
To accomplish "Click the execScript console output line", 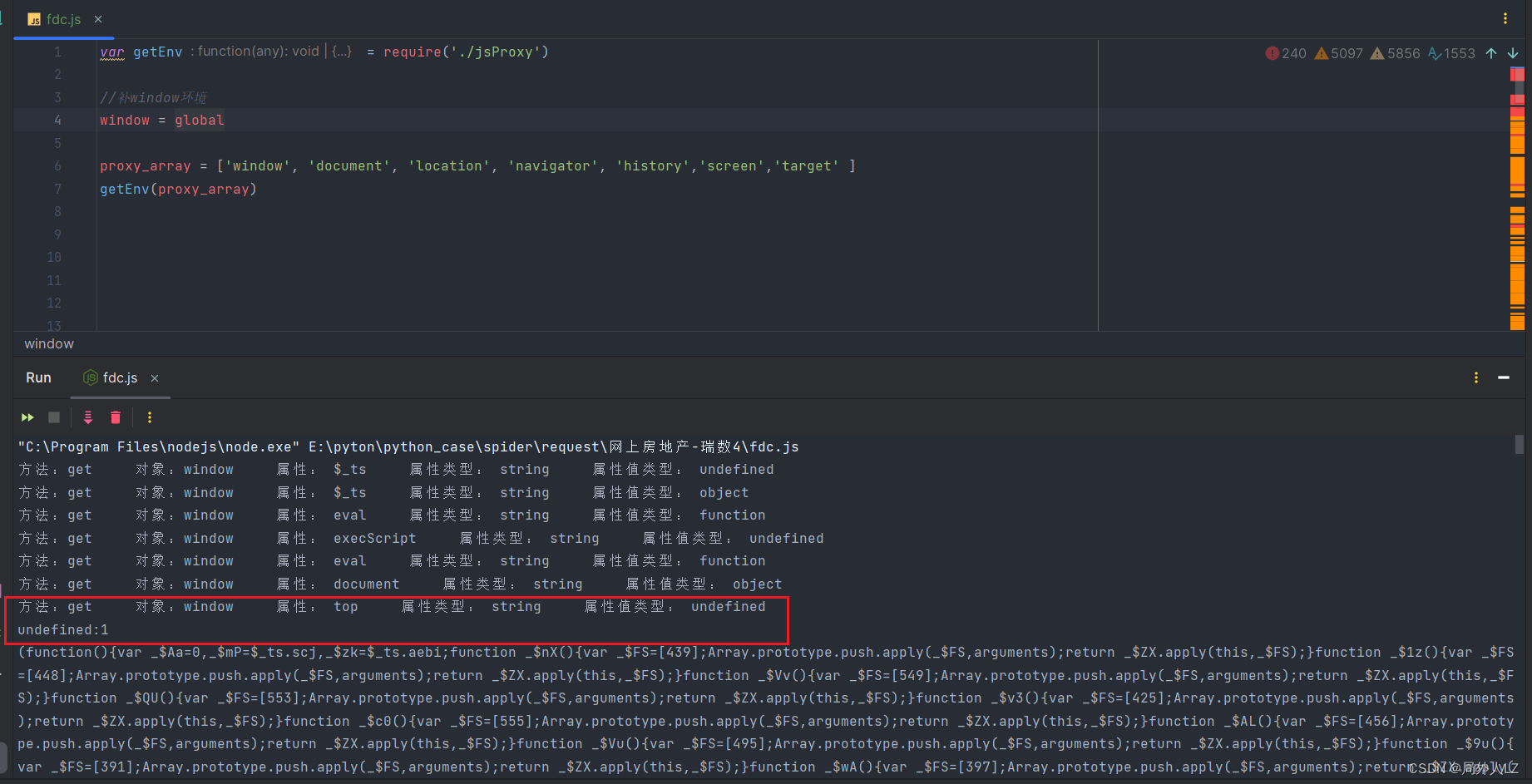I will (x=421, y=538).
